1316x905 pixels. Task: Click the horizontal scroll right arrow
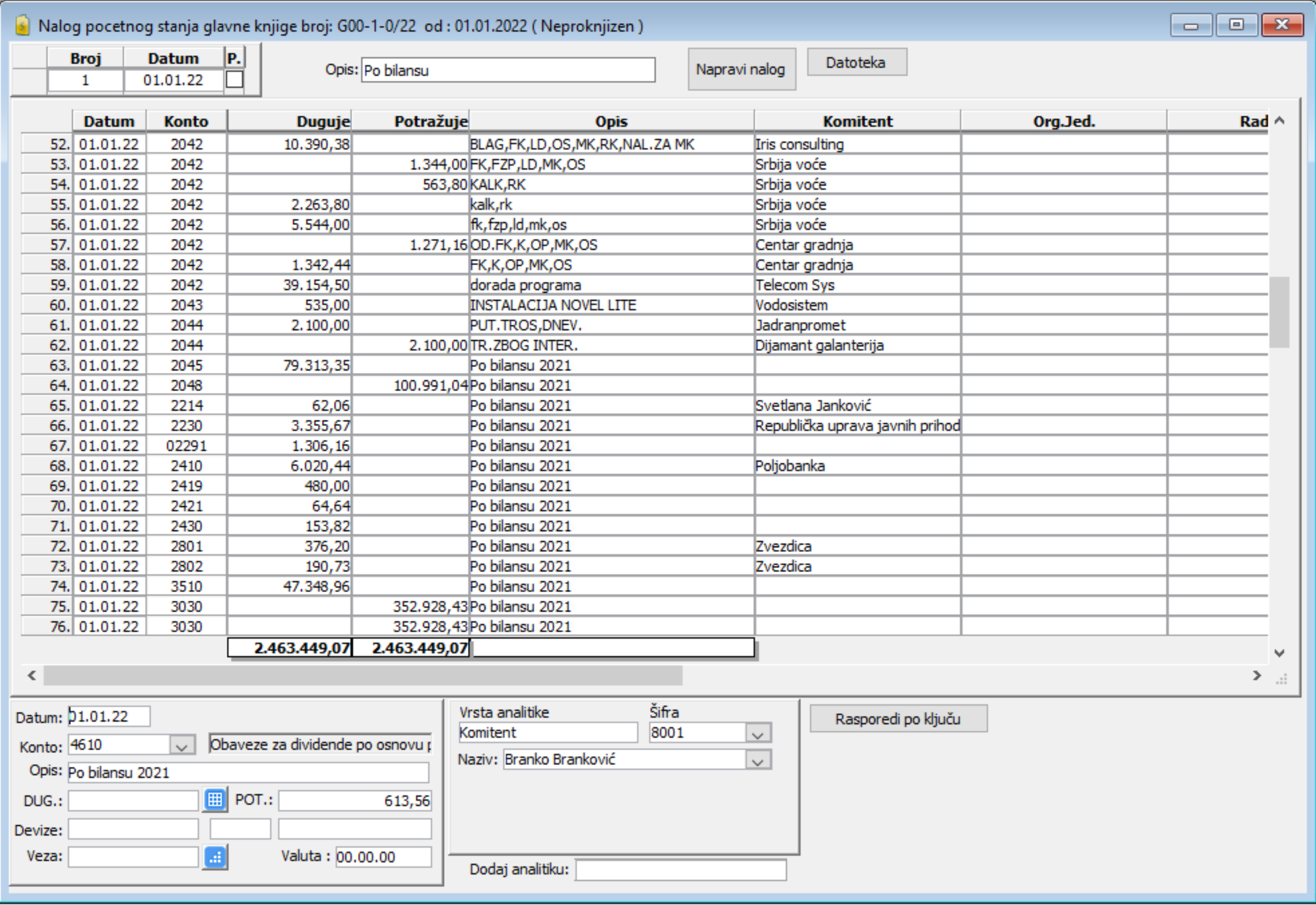click(1257, 675)
